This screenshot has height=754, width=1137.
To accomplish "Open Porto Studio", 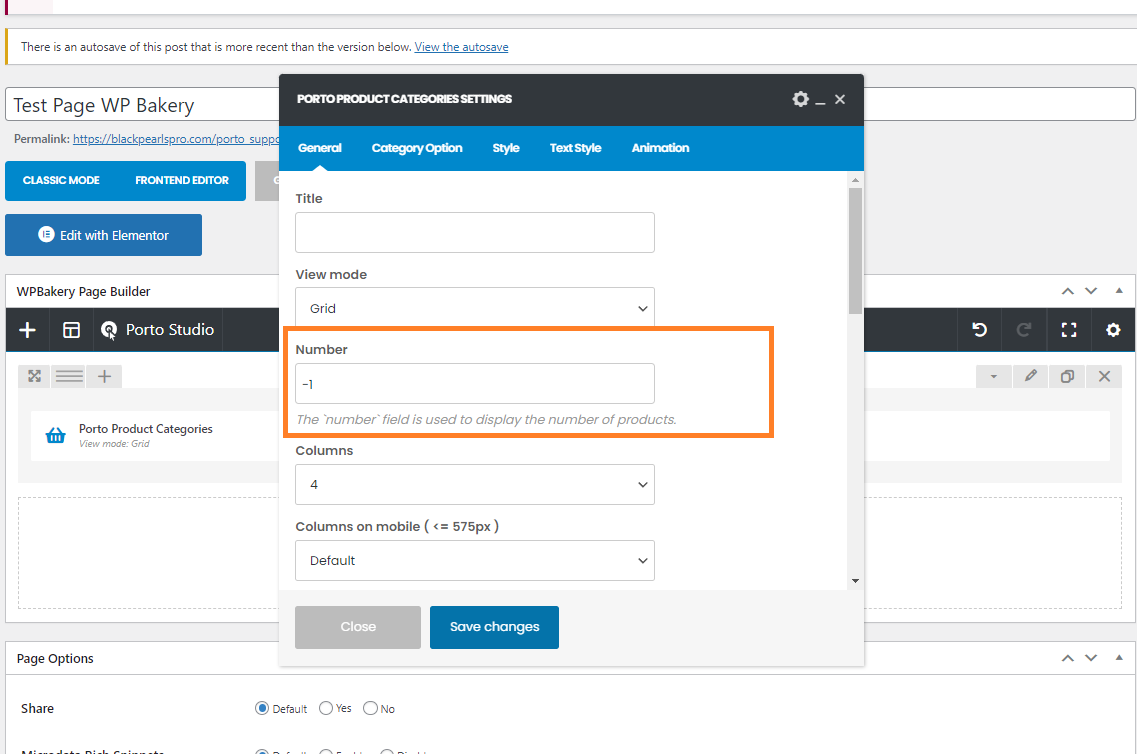I will pyautogui.click(x=158, y=330).
